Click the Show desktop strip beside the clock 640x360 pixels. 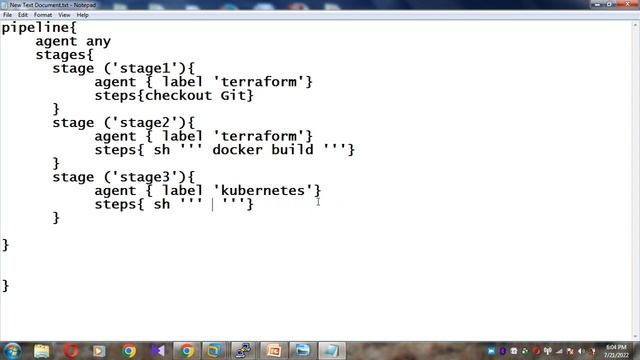[636, 351]
